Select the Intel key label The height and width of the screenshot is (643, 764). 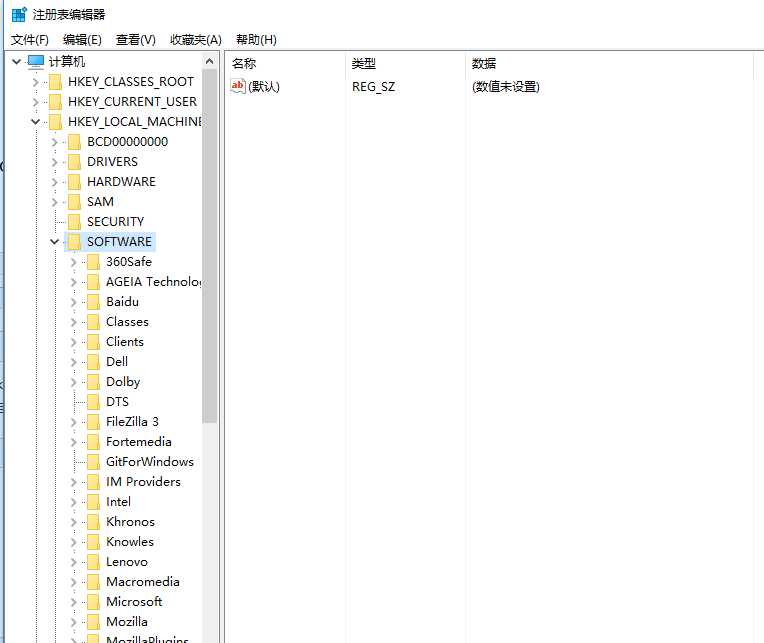[118, 502]
